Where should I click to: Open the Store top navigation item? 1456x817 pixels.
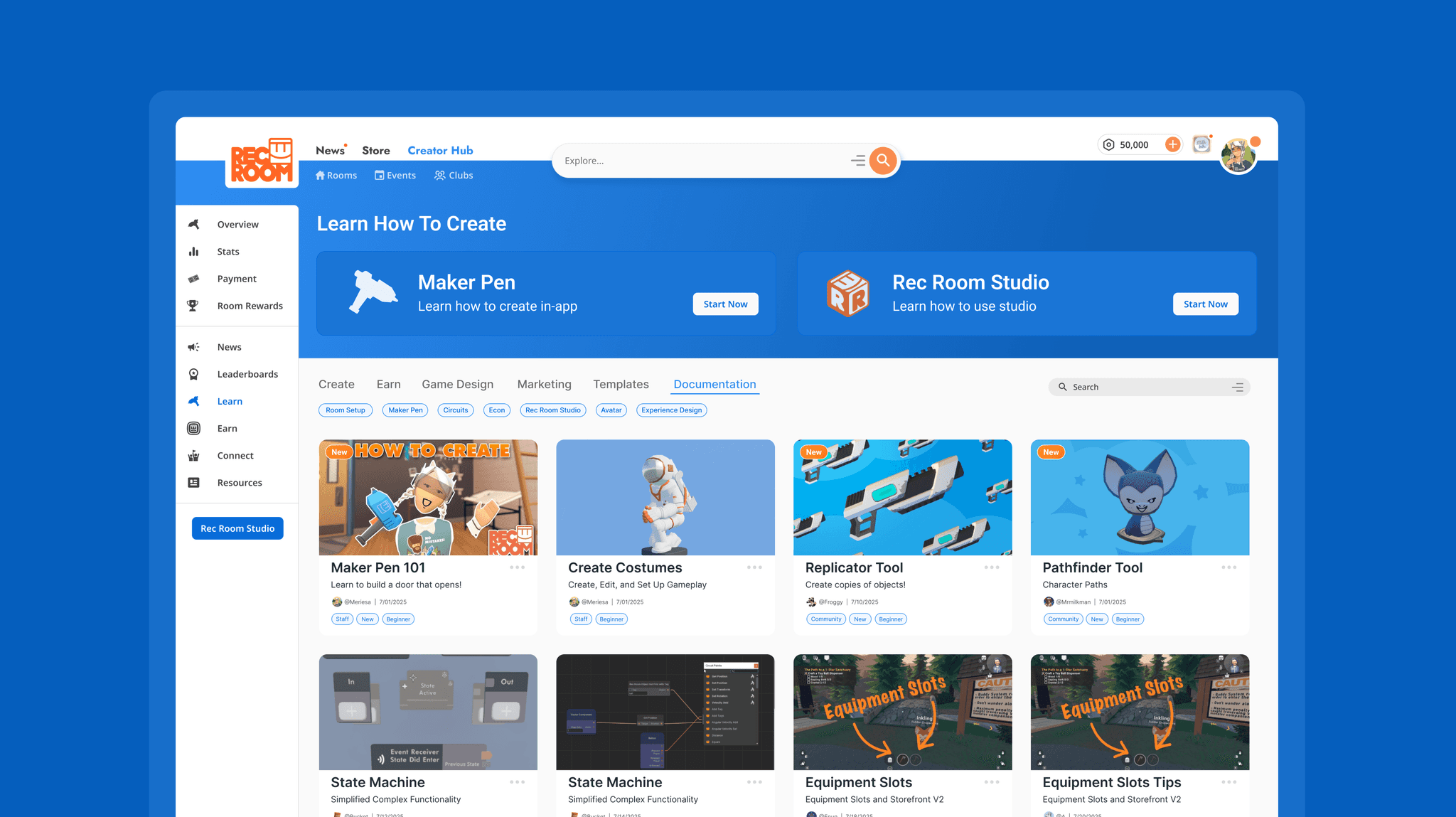376,151
